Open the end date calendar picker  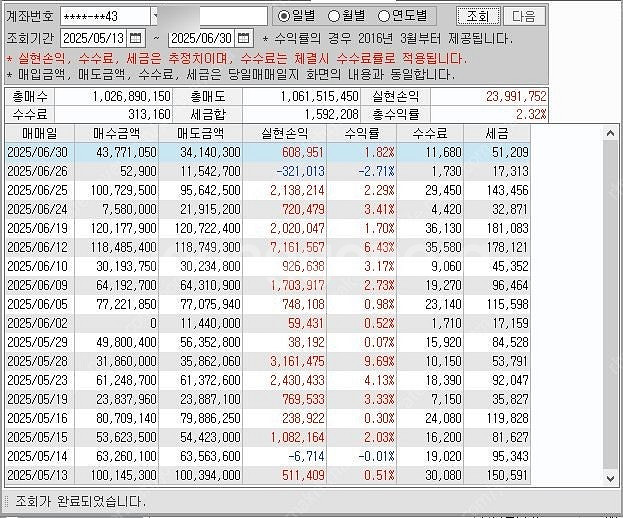click(244, 38)
